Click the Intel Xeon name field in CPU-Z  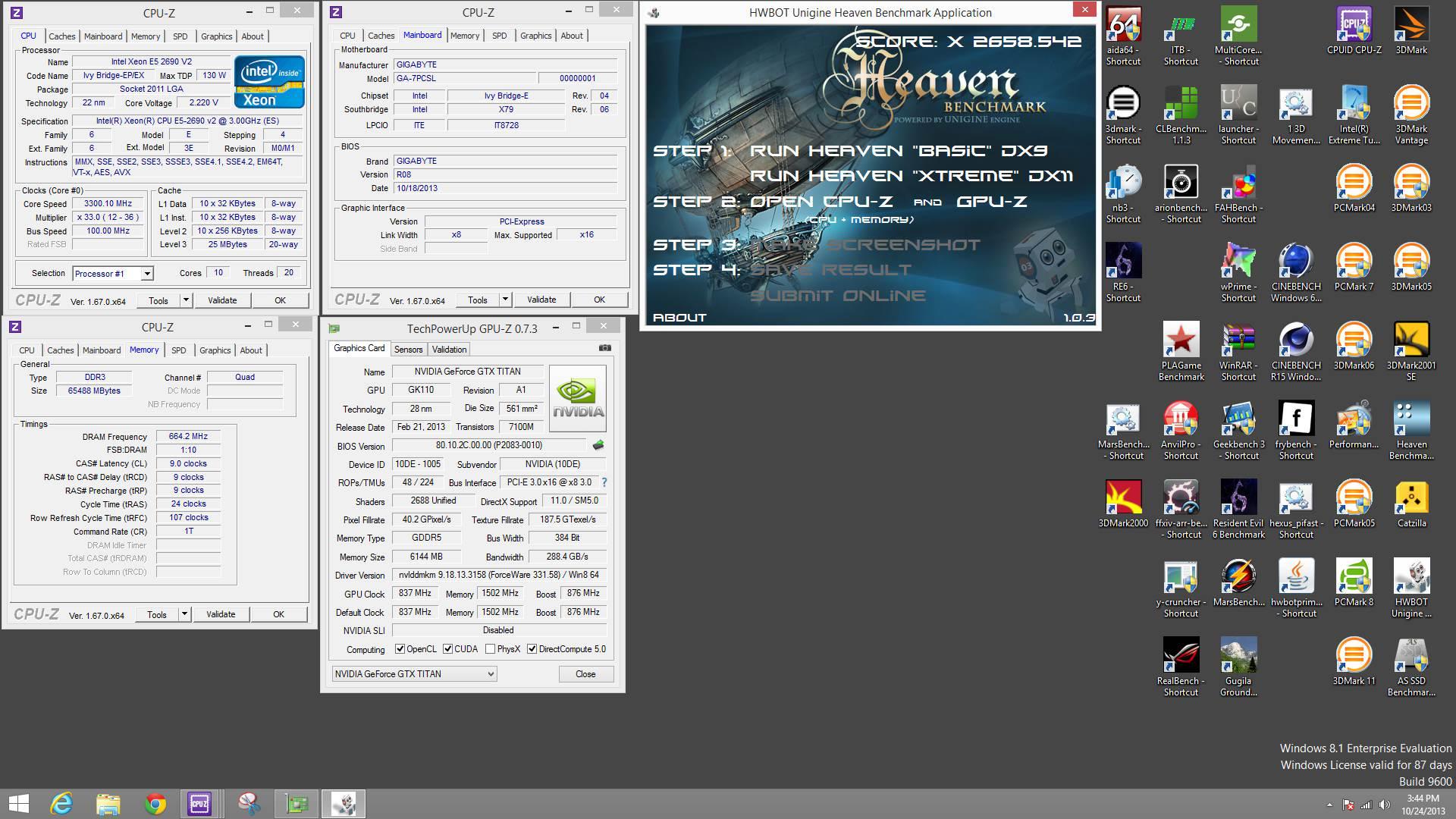coord(152,62)
